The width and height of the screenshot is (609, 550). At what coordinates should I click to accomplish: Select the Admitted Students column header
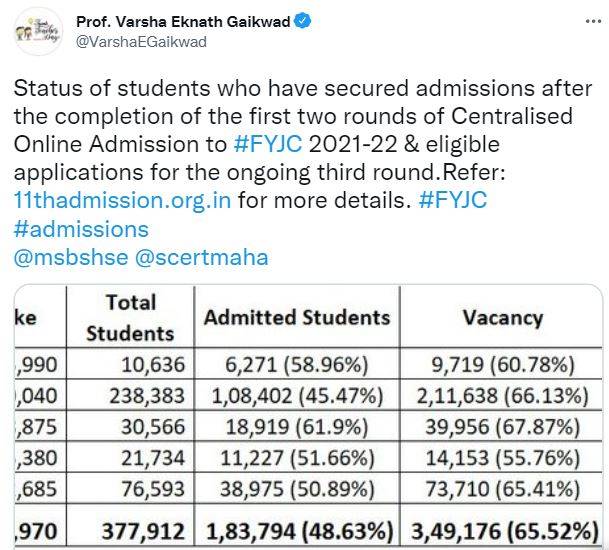[x=297, y=318]
